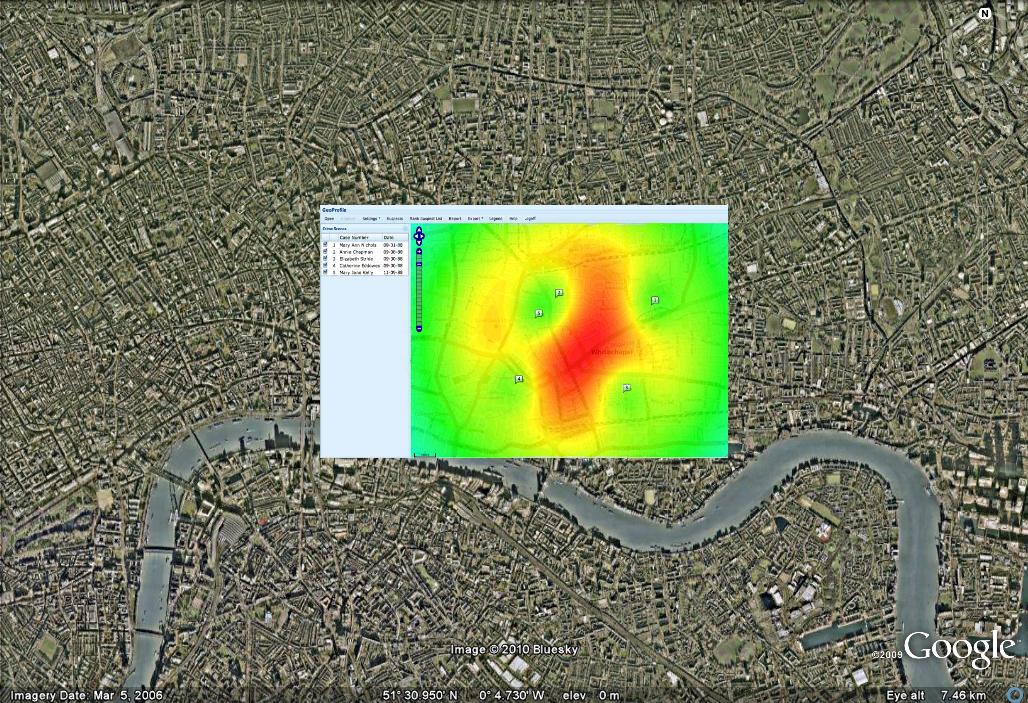1028x703 pixels.
Task: Click the blue pan navigation control
Action: point(419,236)
